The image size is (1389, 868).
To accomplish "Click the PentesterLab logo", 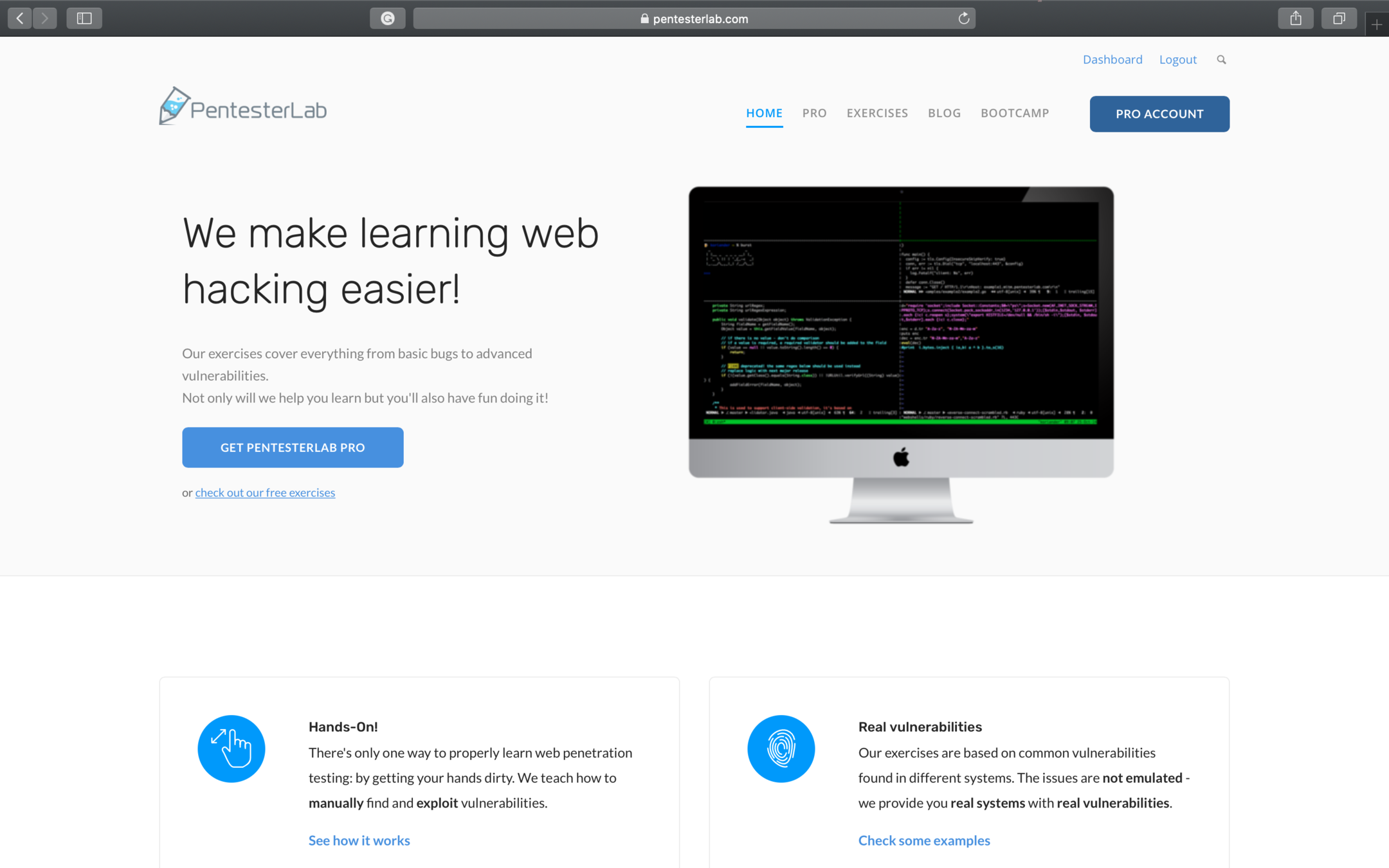I will (x=243, y=107).
